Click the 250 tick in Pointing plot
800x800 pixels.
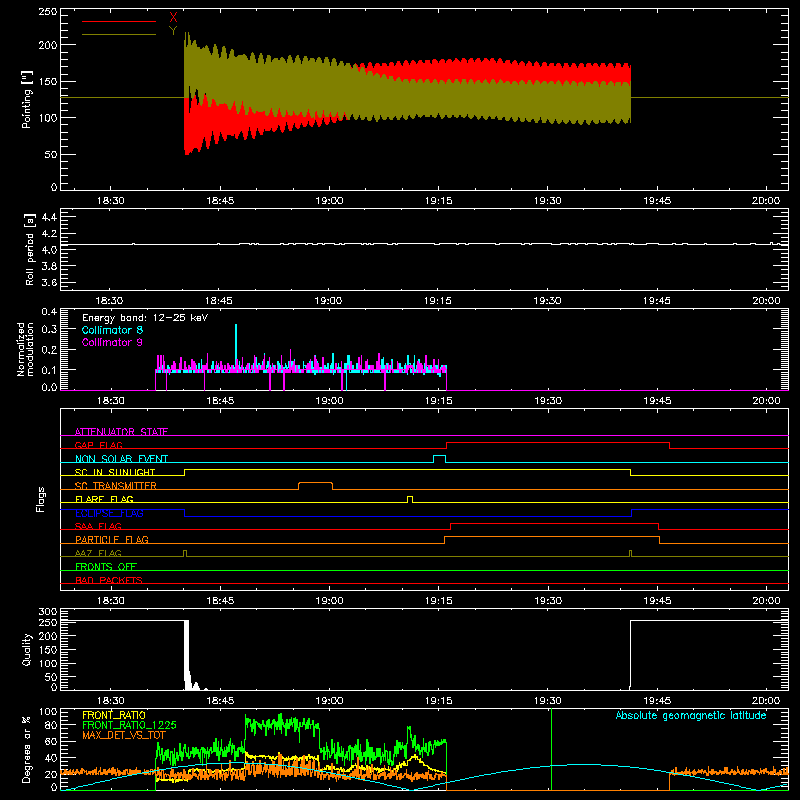click(48, 12)
